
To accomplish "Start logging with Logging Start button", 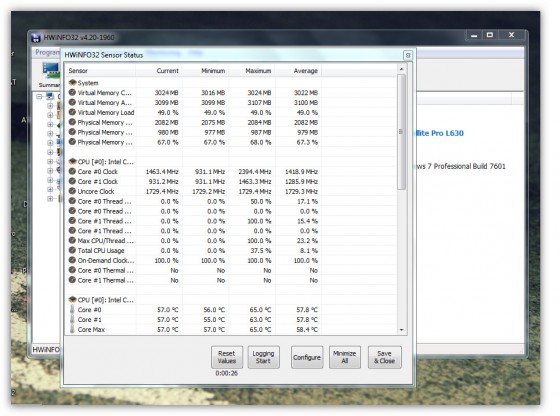I will 263,357.
